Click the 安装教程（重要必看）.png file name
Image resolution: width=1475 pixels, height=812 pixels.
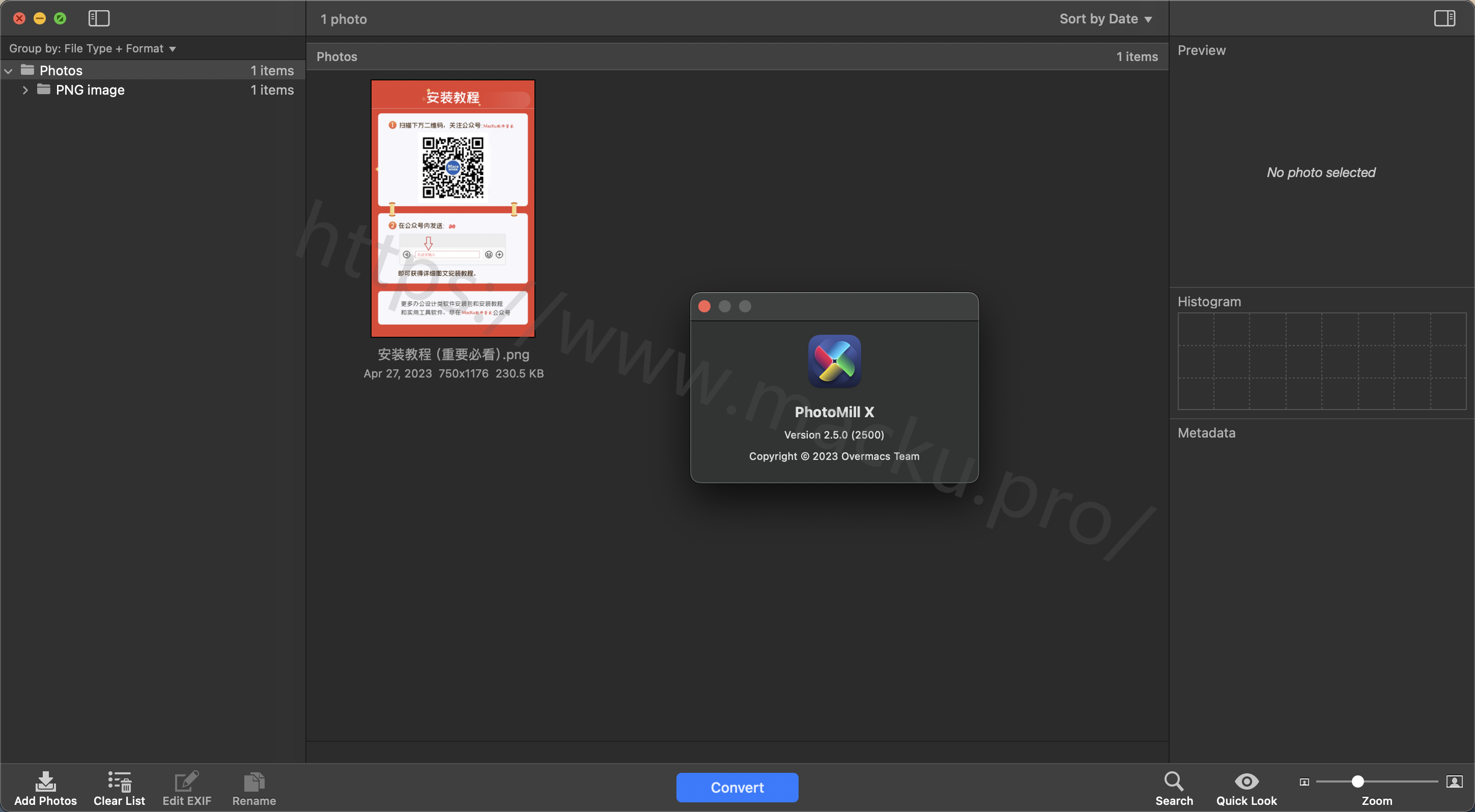coord(453,354)
